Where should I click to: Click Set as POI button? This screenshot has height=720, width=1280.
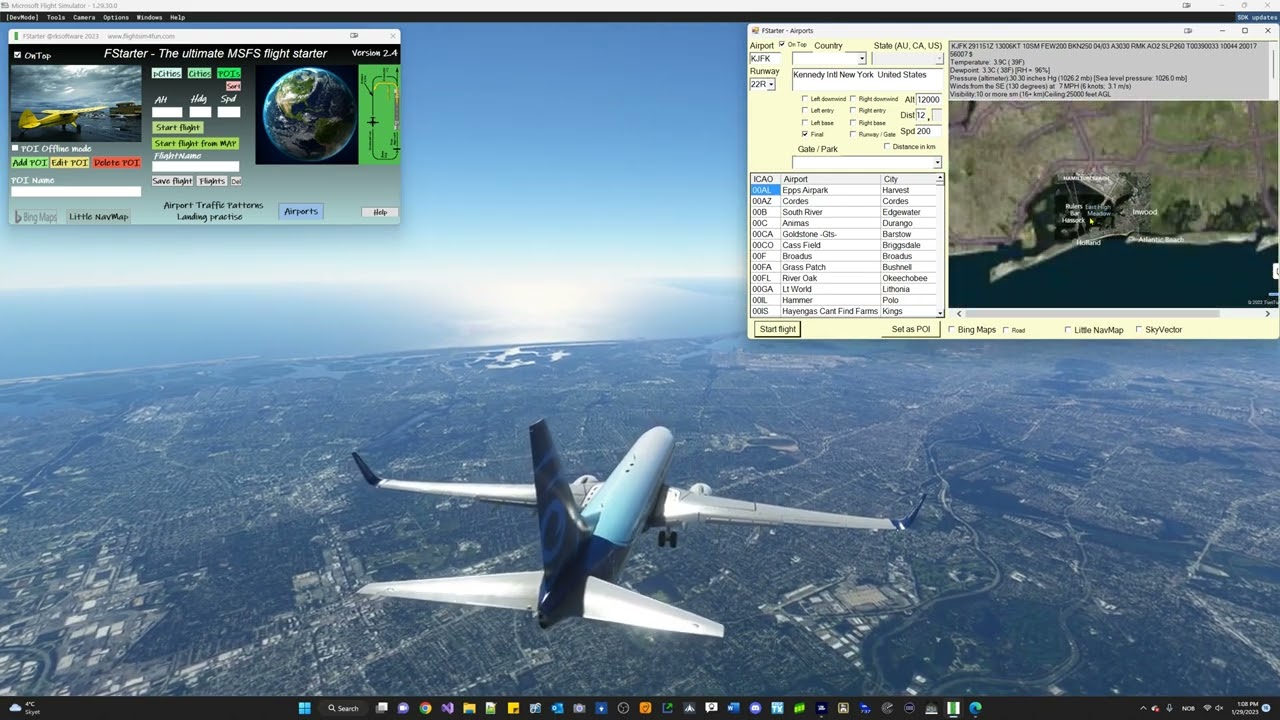point(911,329)
